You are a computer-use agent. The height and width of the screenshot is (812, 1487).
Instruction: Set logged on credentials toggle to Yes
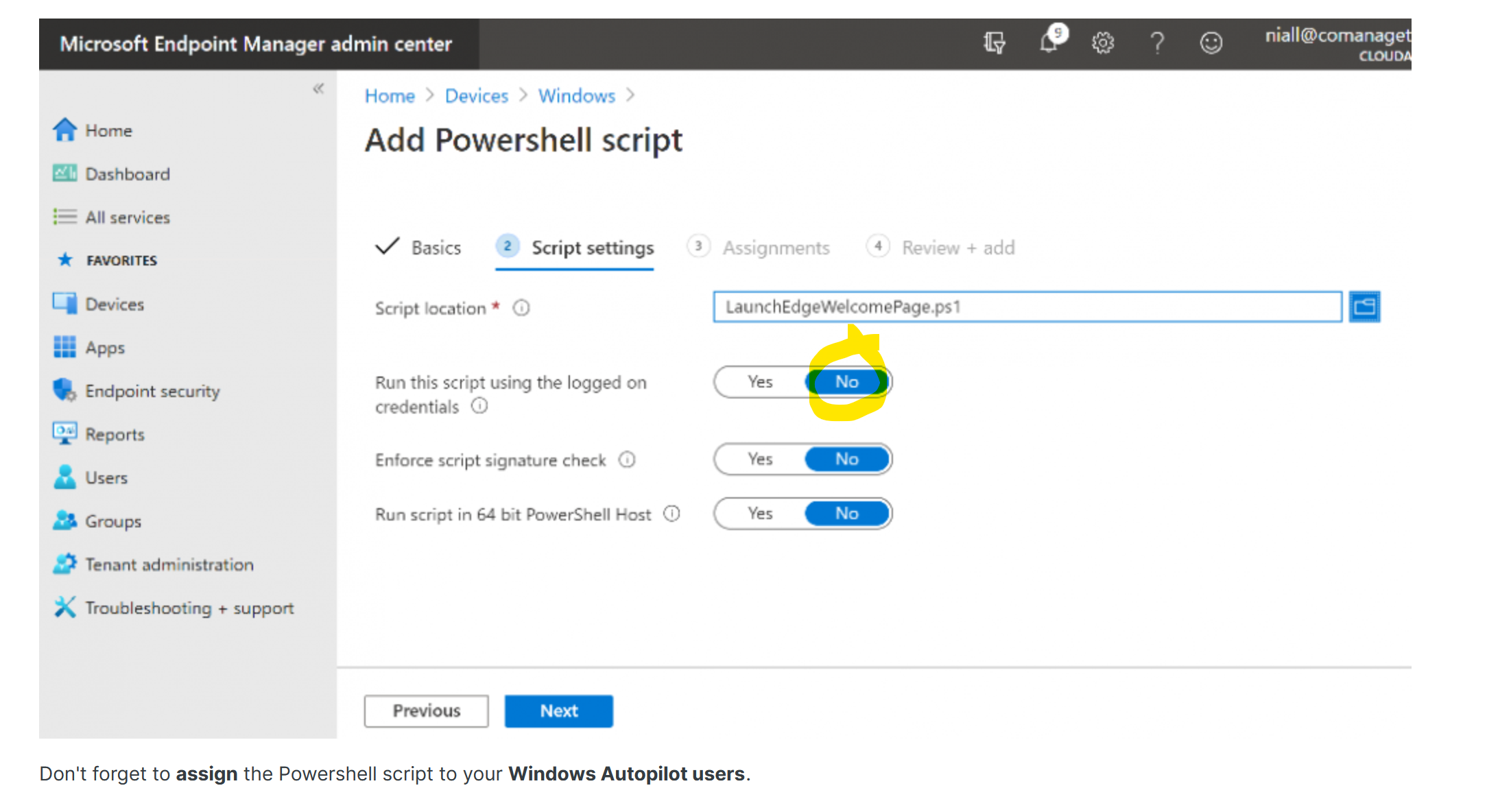pyautogui.click(x=760, y=382)
